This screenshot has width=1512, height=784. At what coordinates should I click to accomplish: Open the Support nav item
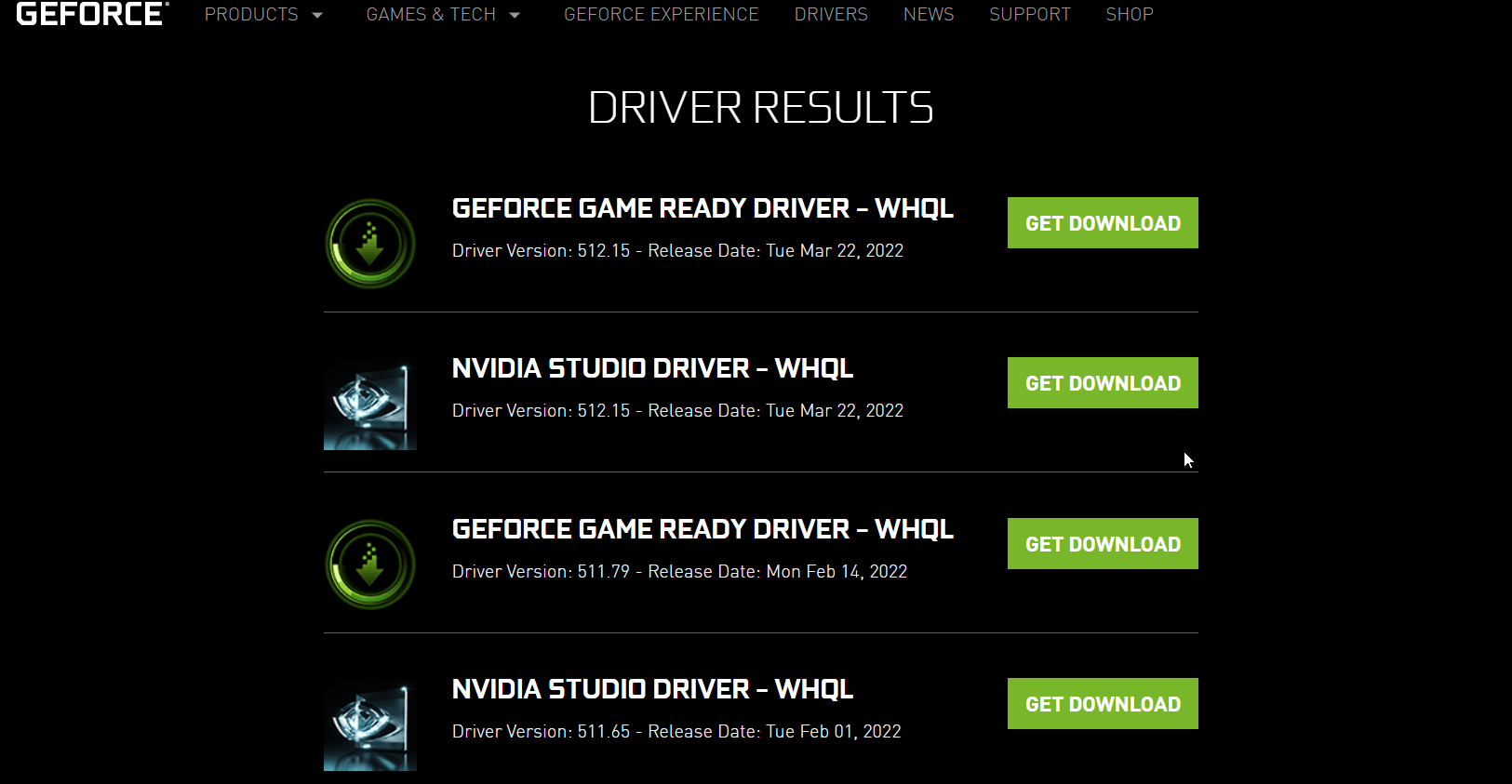1030,14
